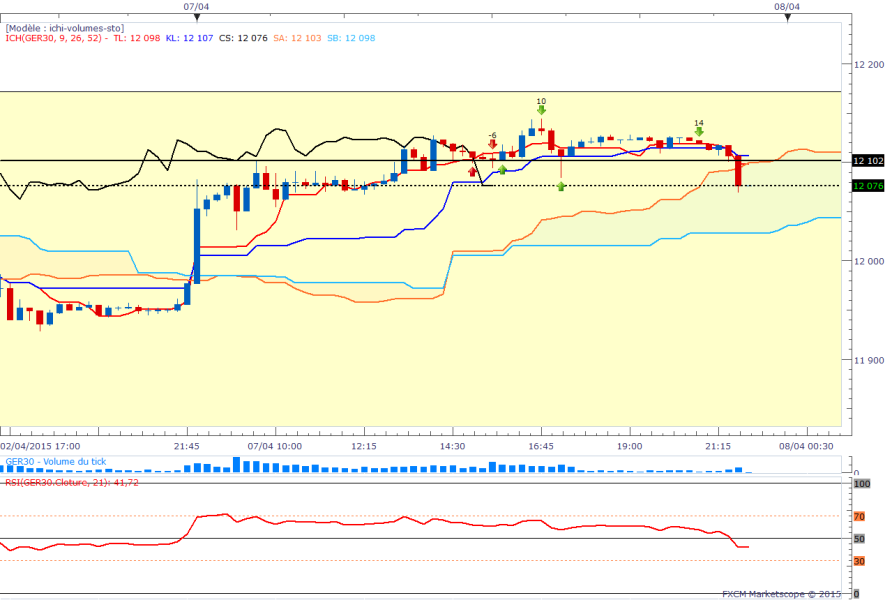The width and height of the screenshot is (892, 600).
Task: Click the tallest blue volume bar
Action: (237, 464)
